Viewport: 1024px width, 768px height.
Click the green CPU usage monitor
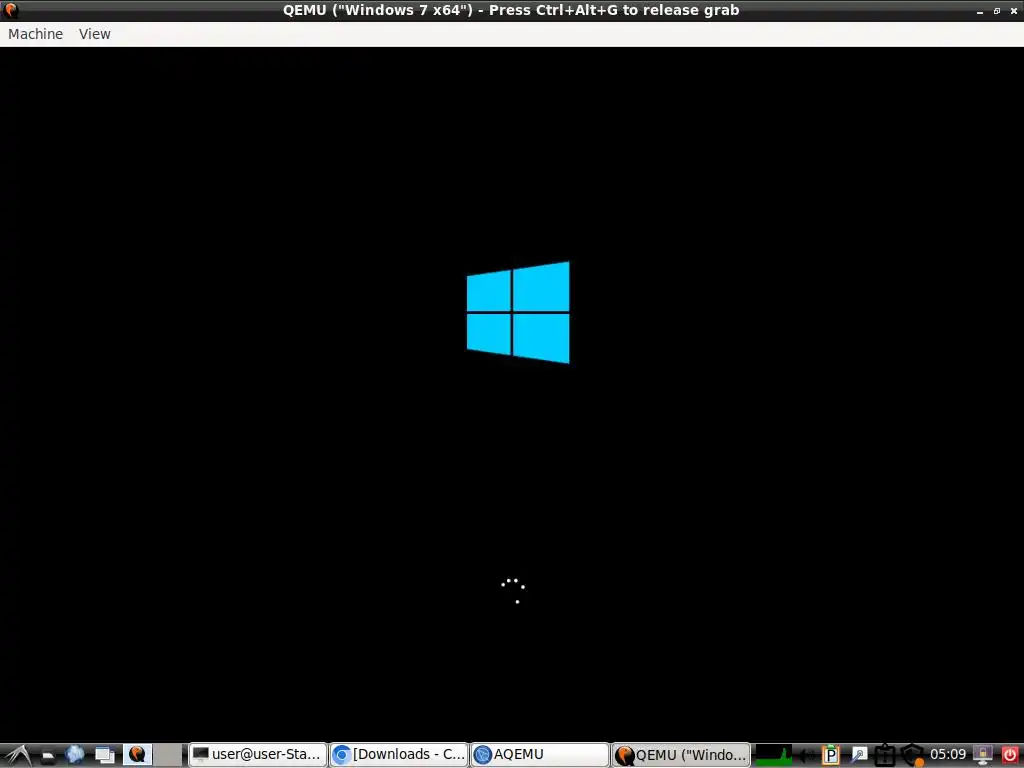pyautogui.click(x=773, y=755)
